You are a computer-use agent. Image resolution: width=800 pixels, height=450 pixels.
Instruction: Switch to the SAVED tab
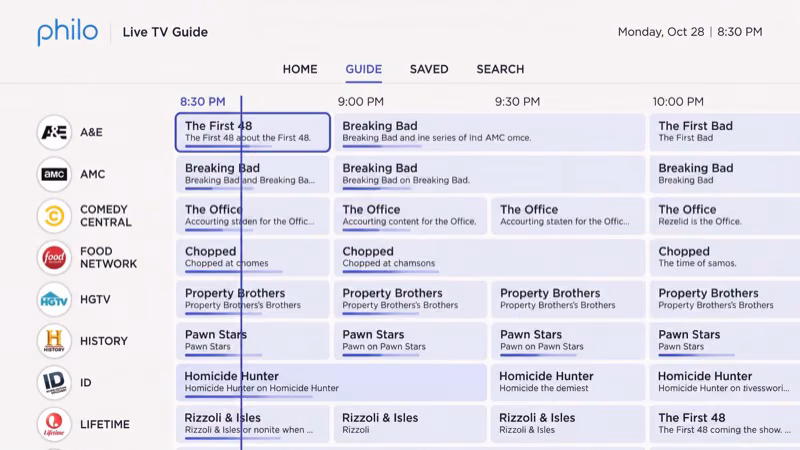(x=429, y=69)
